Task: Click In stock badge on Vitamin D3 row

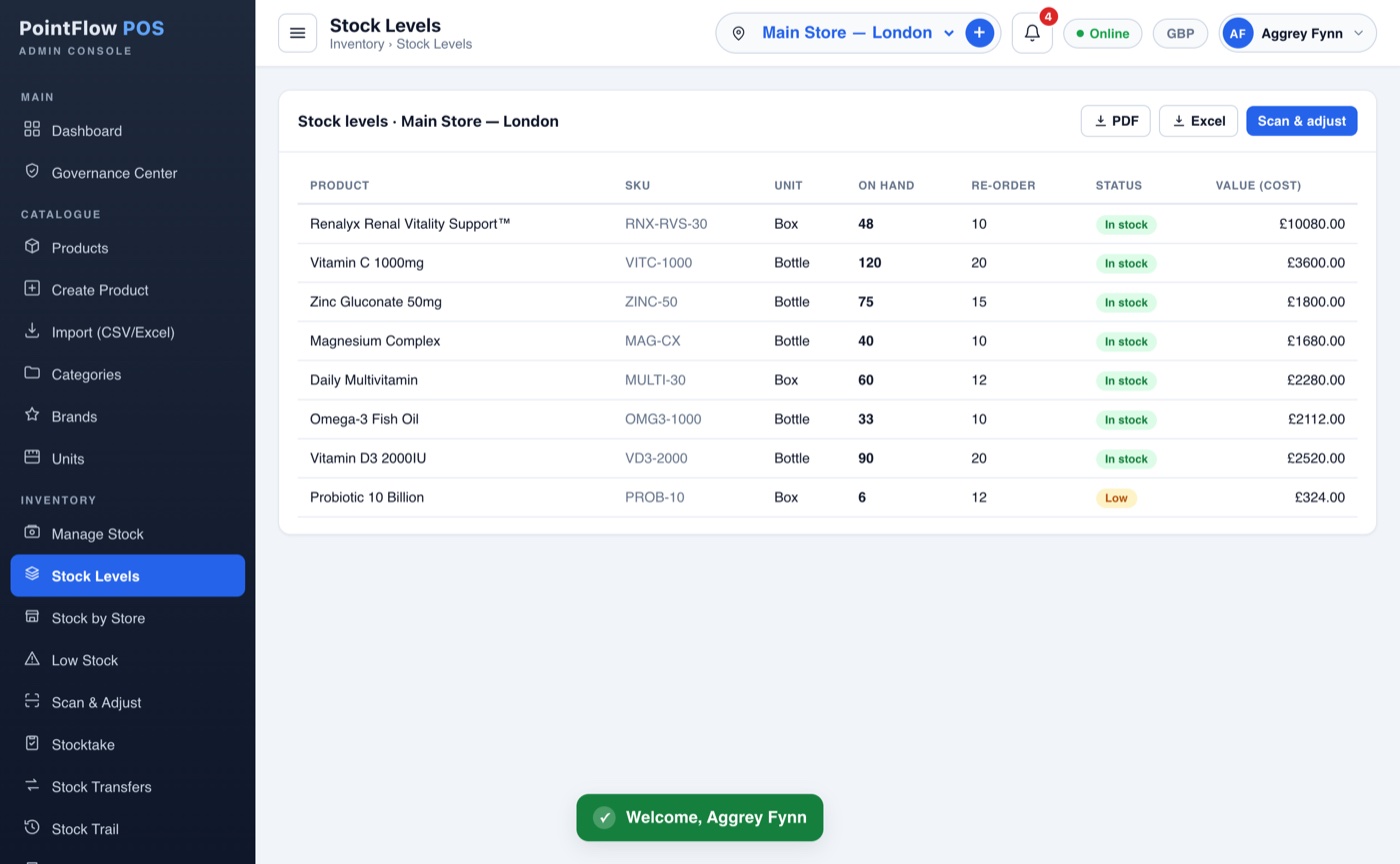Action: click(x=1126, y=459)
